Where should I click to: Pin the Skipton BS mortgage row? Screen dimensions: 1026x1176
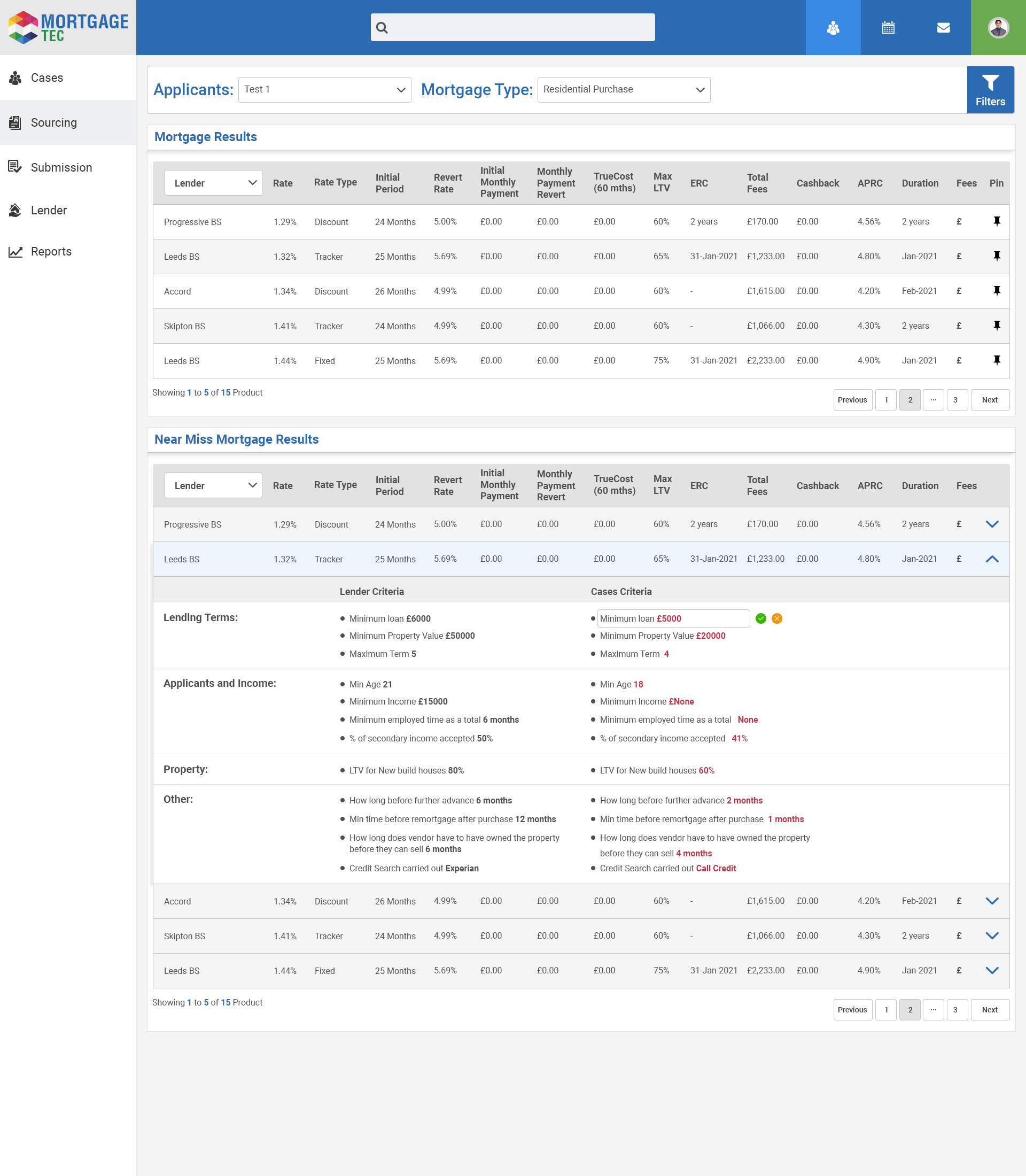996,326
